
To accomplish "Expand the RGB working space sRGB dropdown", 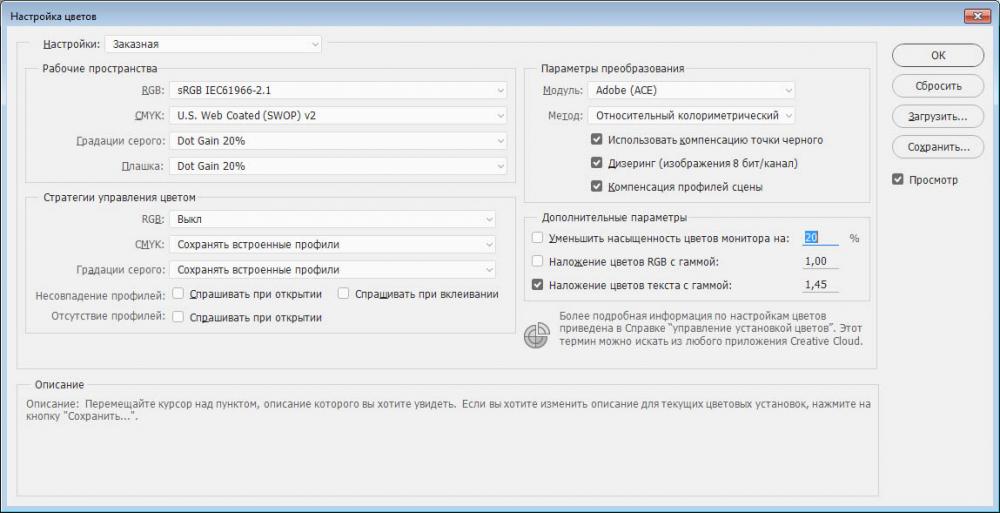I will pos(338,90).
